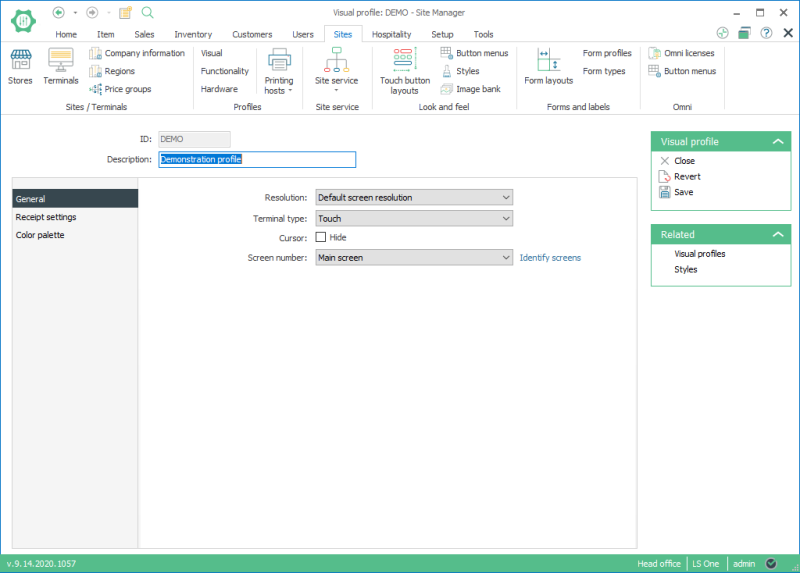This screenshot has width=800, height=573.
Task: Open Form layouts
Action: click(548, 67)
